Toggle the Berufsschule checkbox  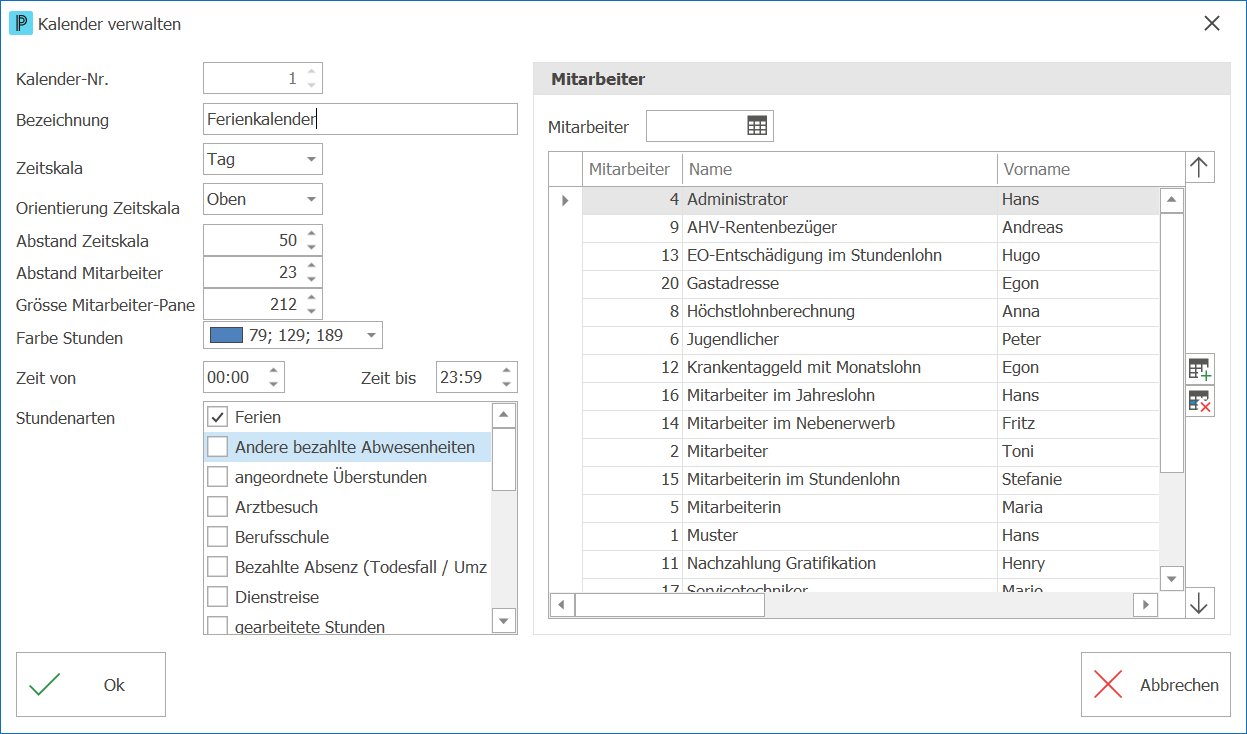[x=217, y=537]
